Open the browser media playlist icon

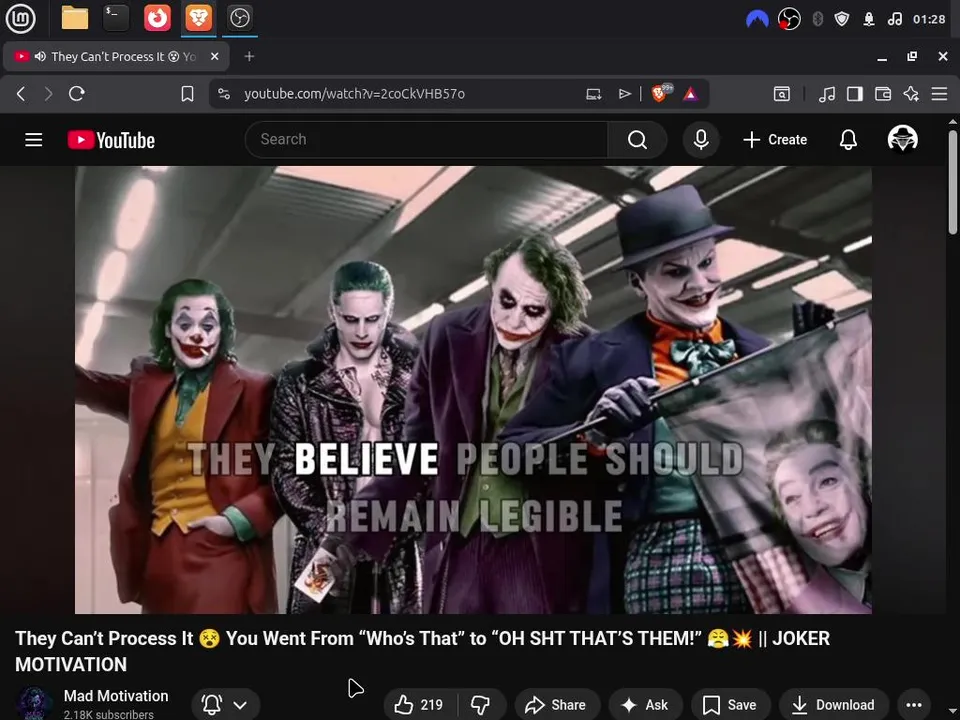pyautogui.click(x=827, y=94)
